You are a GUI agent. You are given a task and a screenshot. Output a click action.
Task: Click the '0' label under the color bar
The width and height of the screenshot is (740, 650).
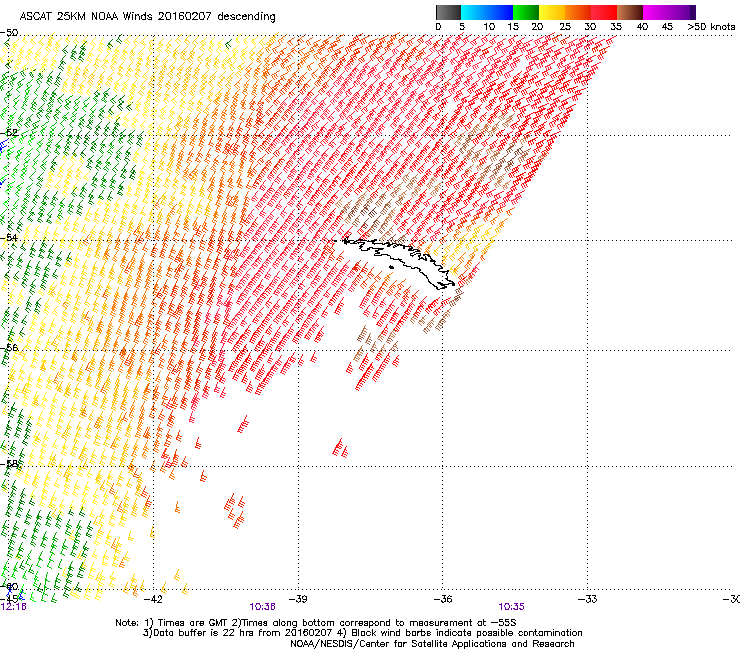pyautogui.click(x=438, y=27)
